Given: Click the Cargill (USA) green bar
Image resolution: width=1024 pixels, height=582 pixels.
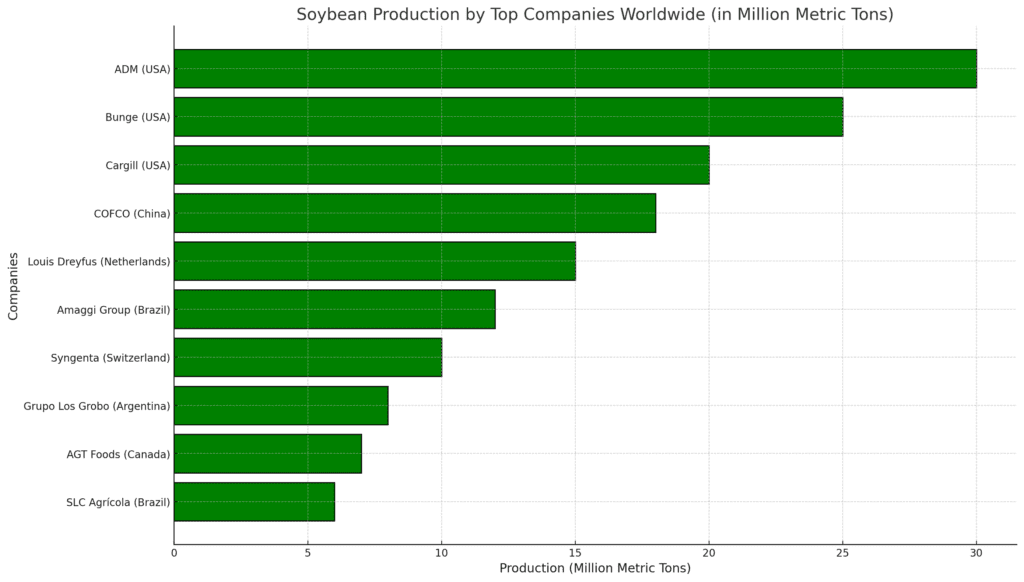Looking at the screenshot, I should coord(441,165).
